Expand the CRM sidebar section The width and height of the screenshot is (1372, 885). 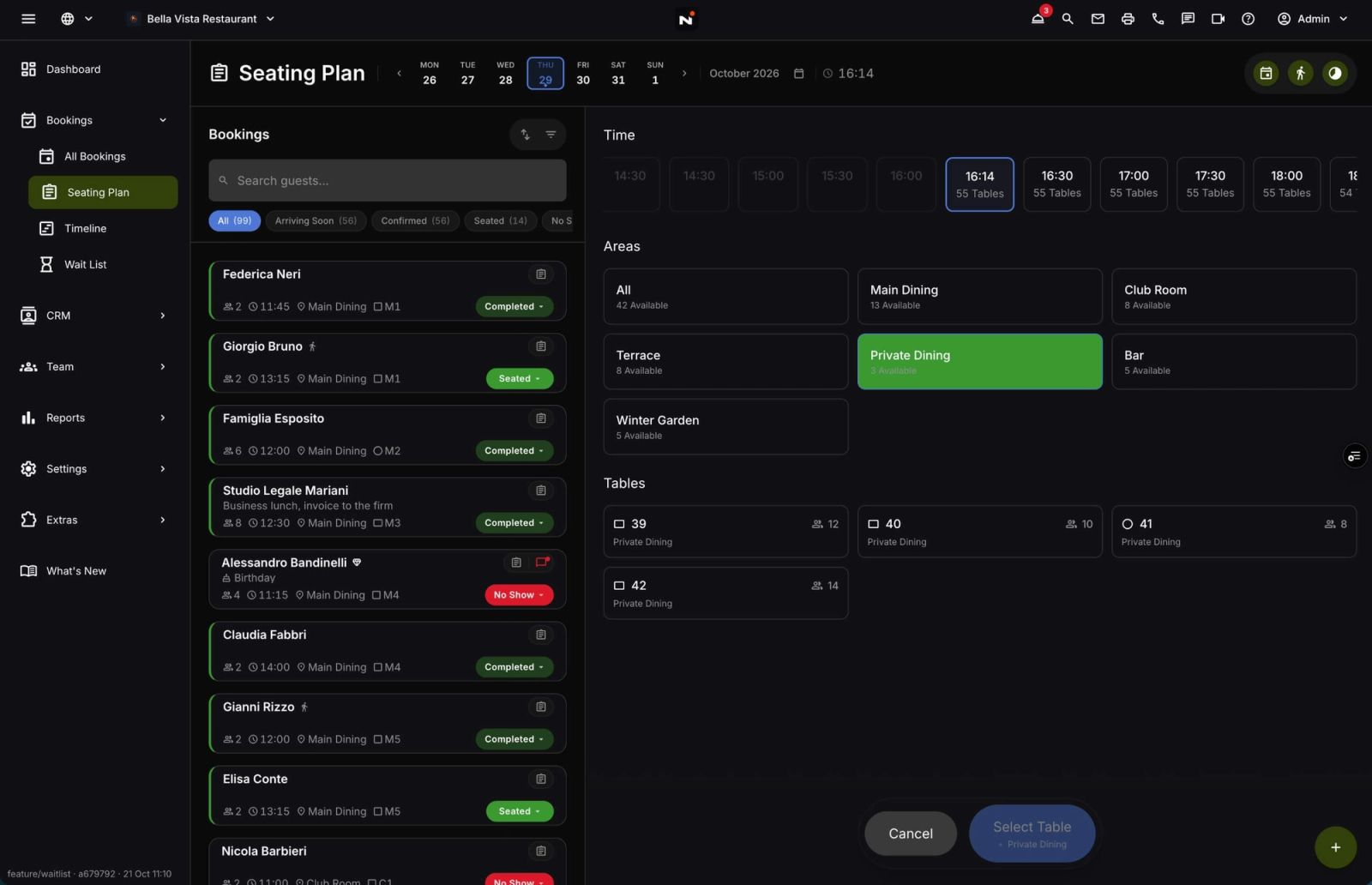click(94, 316)
